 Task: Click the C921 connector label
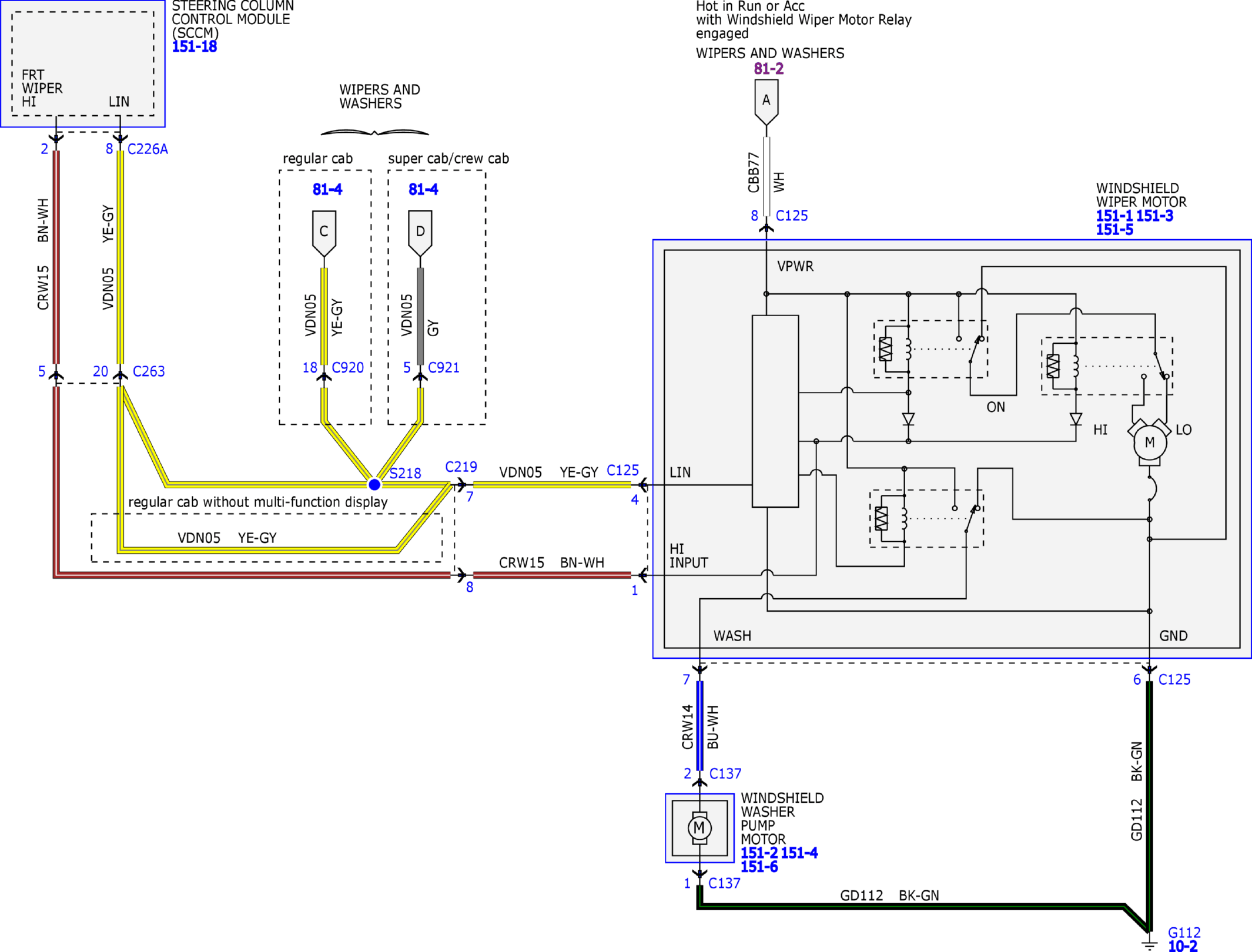pyautogui.click(x=444, y=367)
